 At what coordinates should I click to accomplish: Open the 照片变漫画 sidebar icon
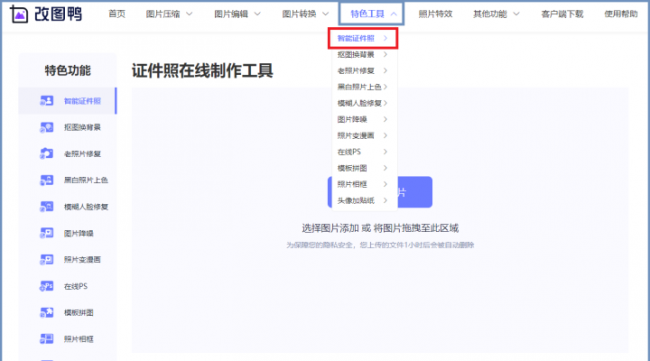pyautogui.click(x=46, y=259)
